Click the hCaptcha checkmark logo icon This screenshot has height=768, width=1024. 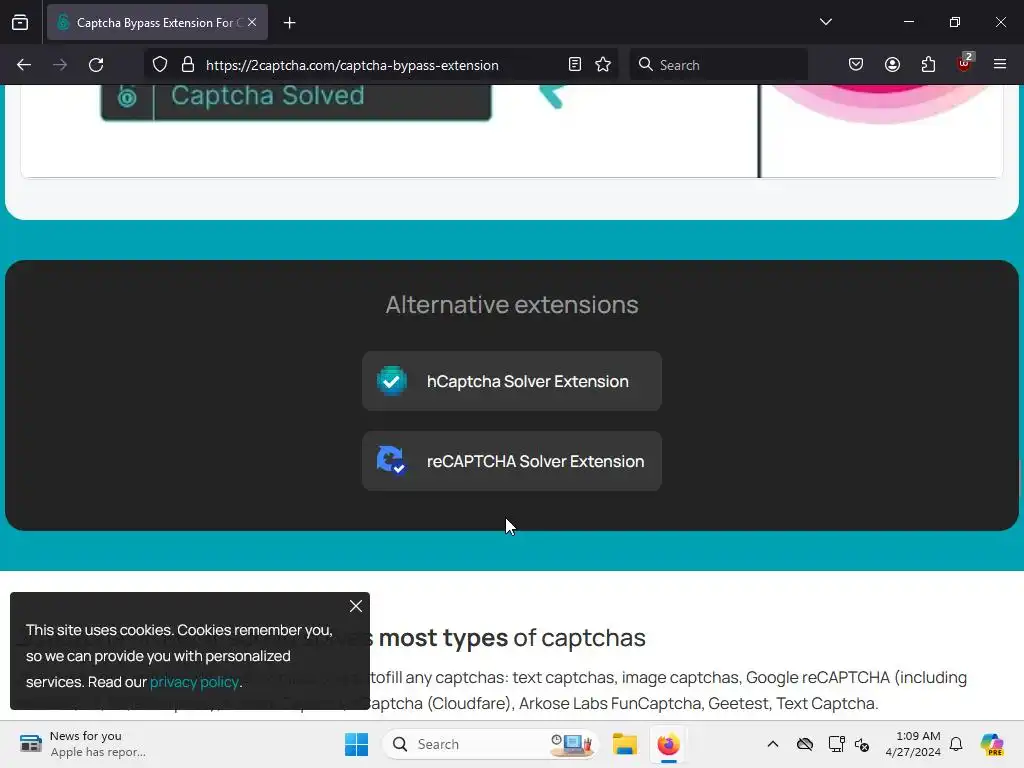pyautogui.click(x=392, y=381)
